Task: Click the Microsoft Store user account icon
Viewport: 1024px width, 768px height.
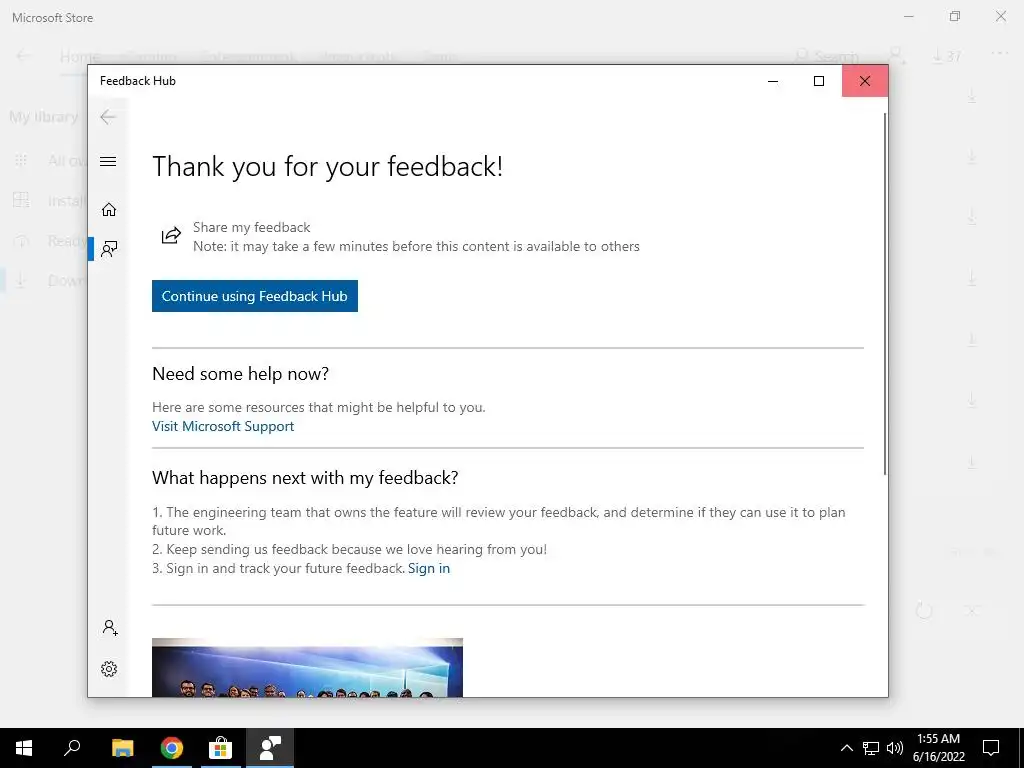Action: pyautogui.click(x=897, y=56)
